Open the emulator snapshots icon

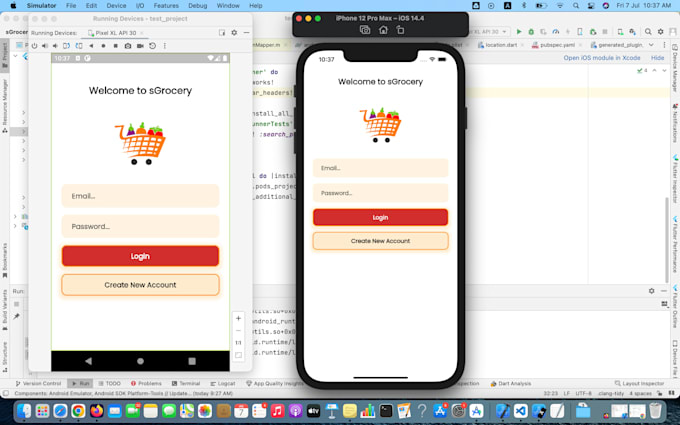[x=153, y=46]
